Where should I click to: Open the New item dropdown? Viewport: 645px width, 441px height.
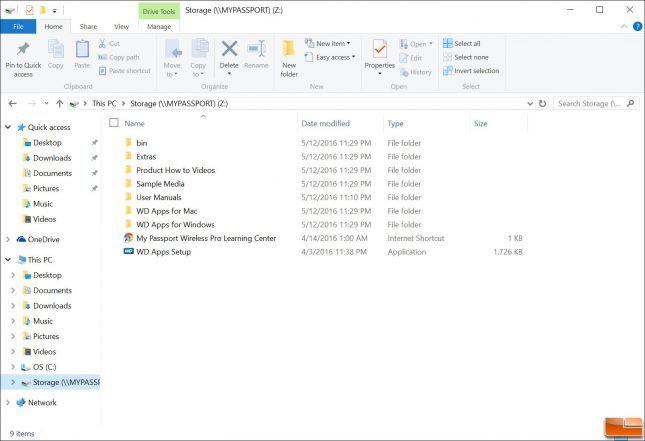pyautogui.click(x=327, y=43)
